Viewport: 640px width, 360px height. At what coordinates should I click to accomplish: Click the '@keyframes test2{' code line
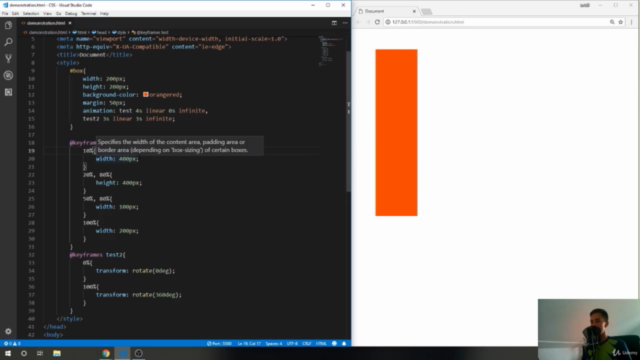tap(97, 255)
